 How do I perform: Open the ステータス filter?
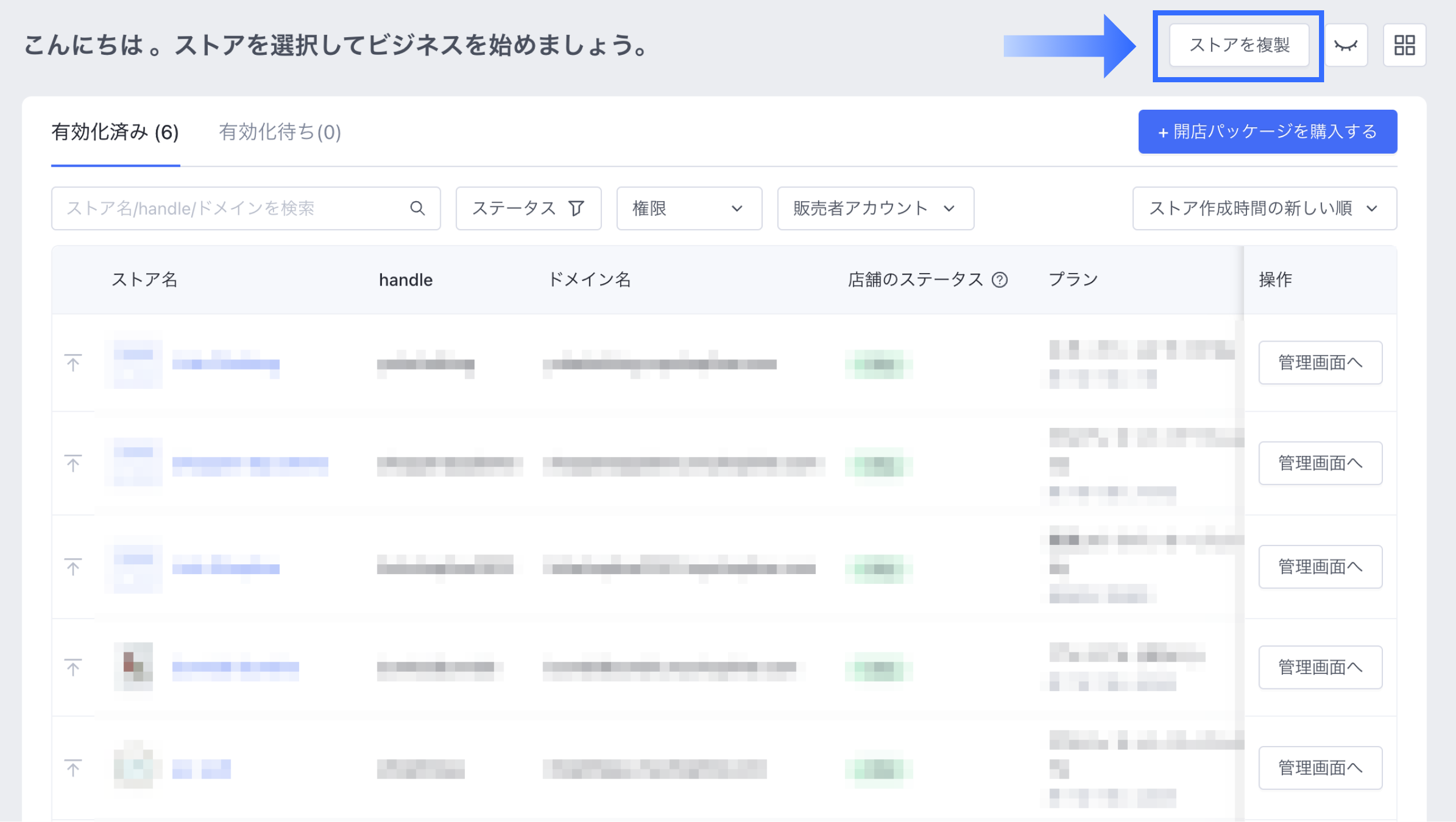(x=528, y=208)
